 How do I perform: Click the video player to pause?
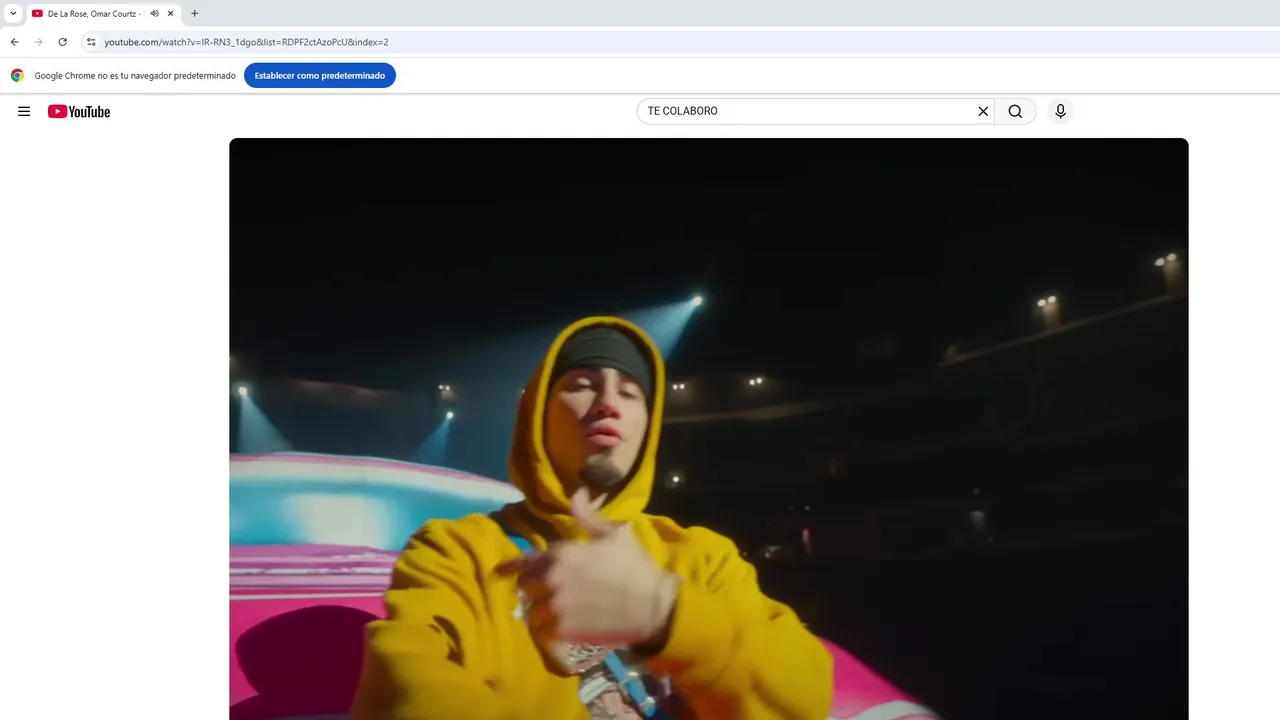(708, 428)
